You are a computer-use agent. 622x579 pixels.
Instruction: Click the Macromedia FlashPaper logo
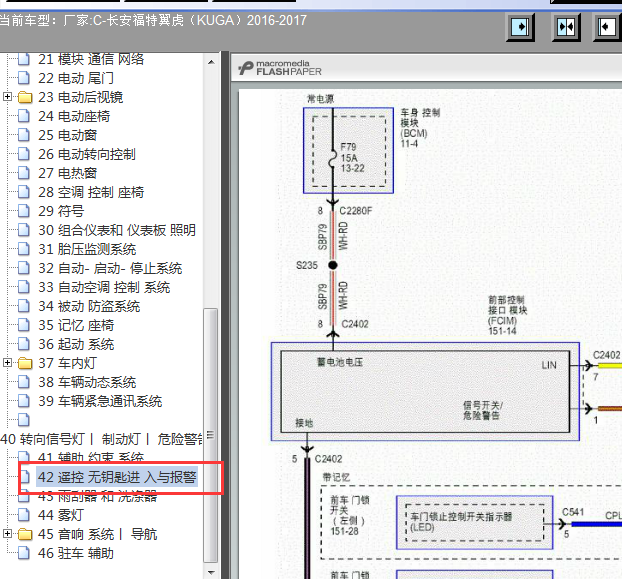(x=280, y=68)
